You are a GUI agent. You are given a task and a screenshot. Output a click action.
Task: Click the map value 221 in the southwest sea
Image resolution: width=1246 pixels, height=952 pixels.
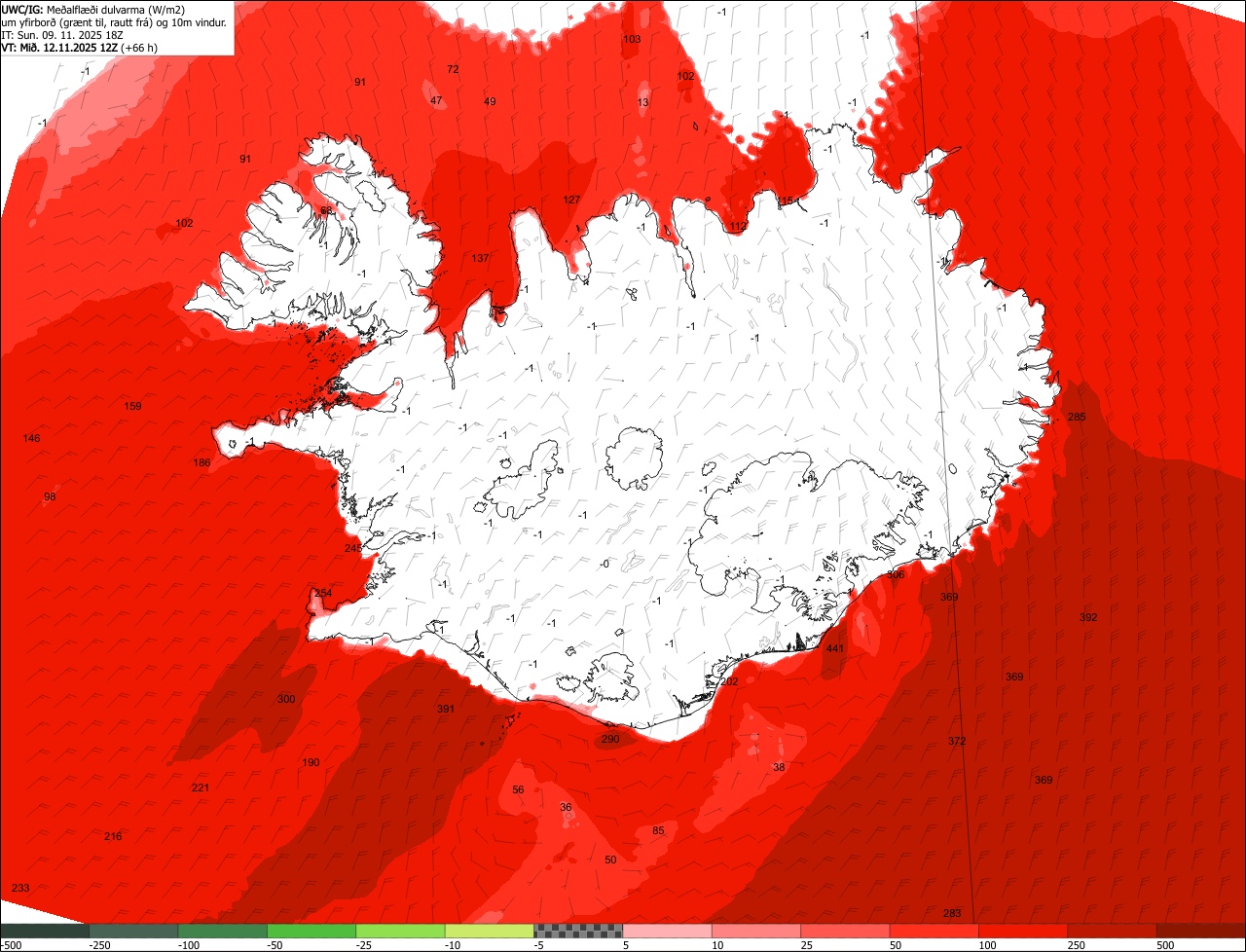[201, 787]
